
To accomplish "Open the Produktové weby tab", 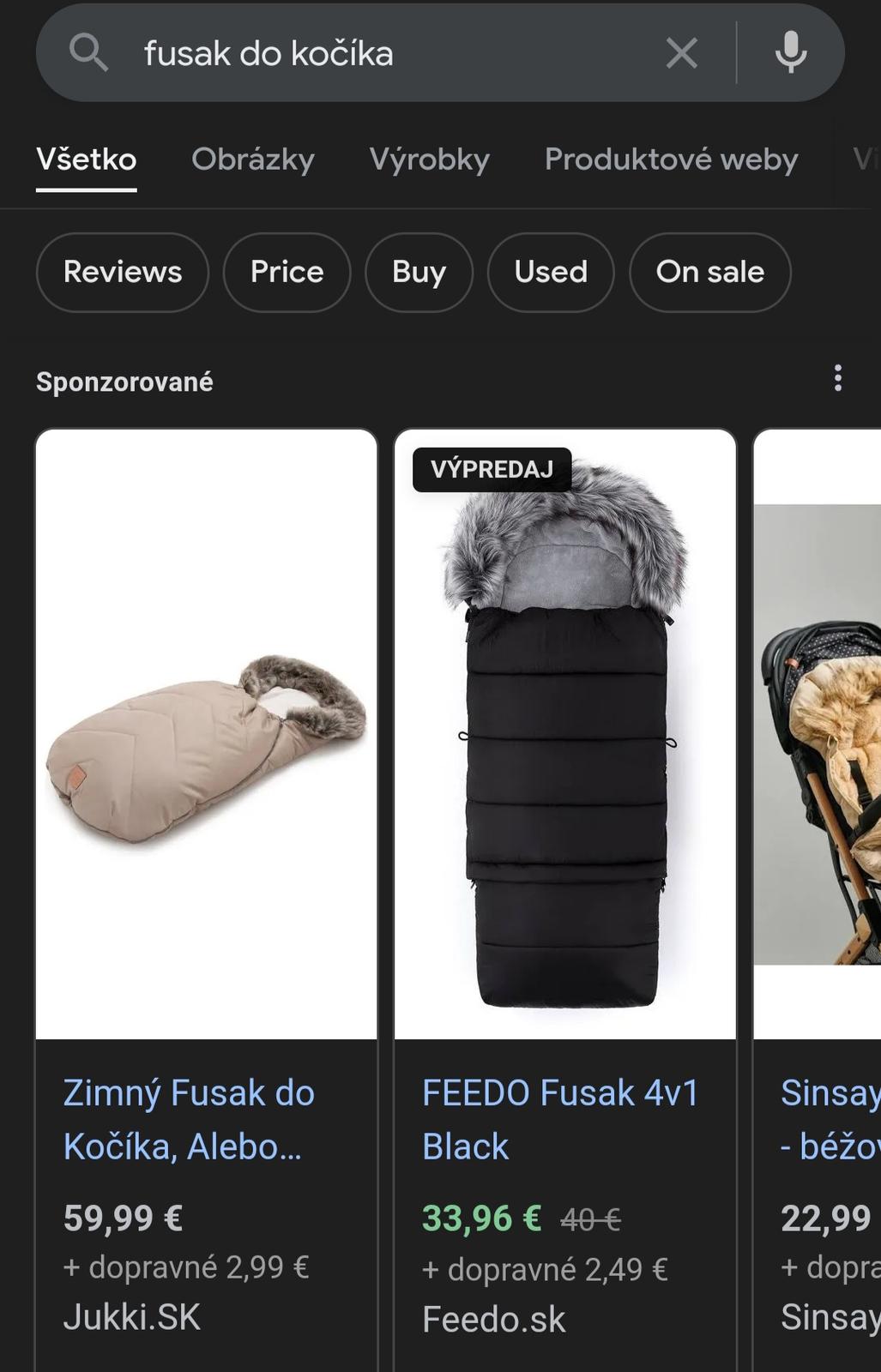I will 671,159.
